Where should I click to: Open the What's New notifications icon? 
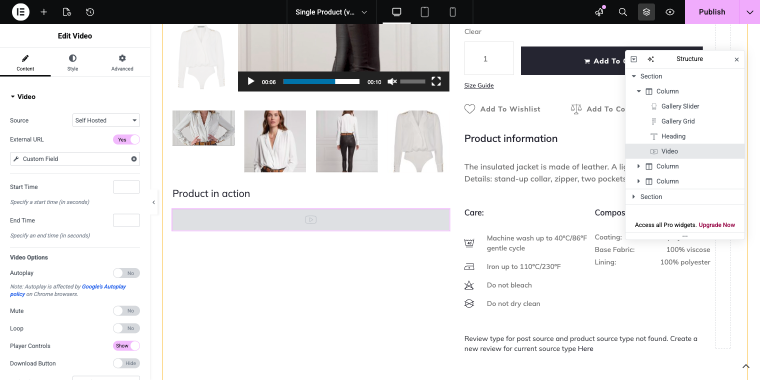(x=600, y=12)
